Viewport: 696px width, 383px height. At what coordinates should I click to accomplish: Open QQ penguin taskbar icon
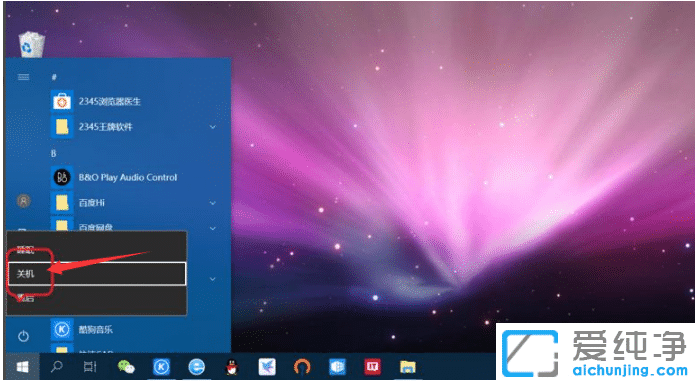(232, 367)
